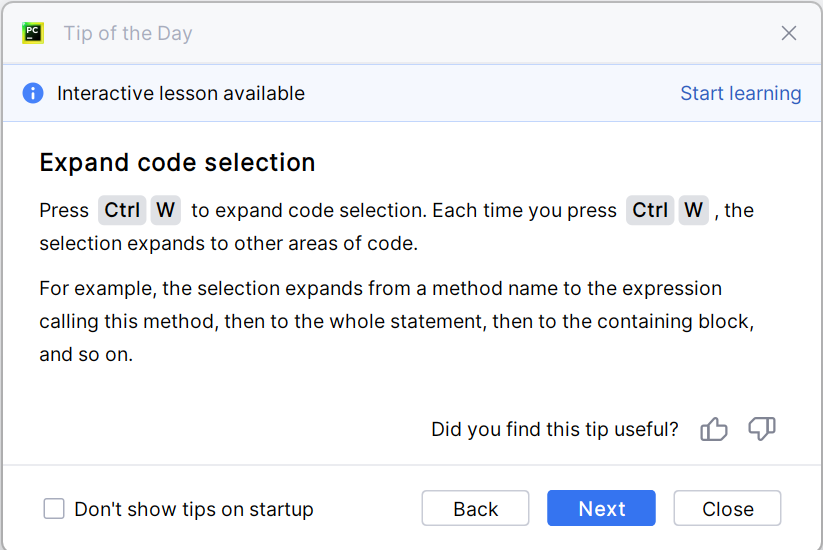Click the Tip of the Day title
The image size is (823, 550).
coord(128,34)
